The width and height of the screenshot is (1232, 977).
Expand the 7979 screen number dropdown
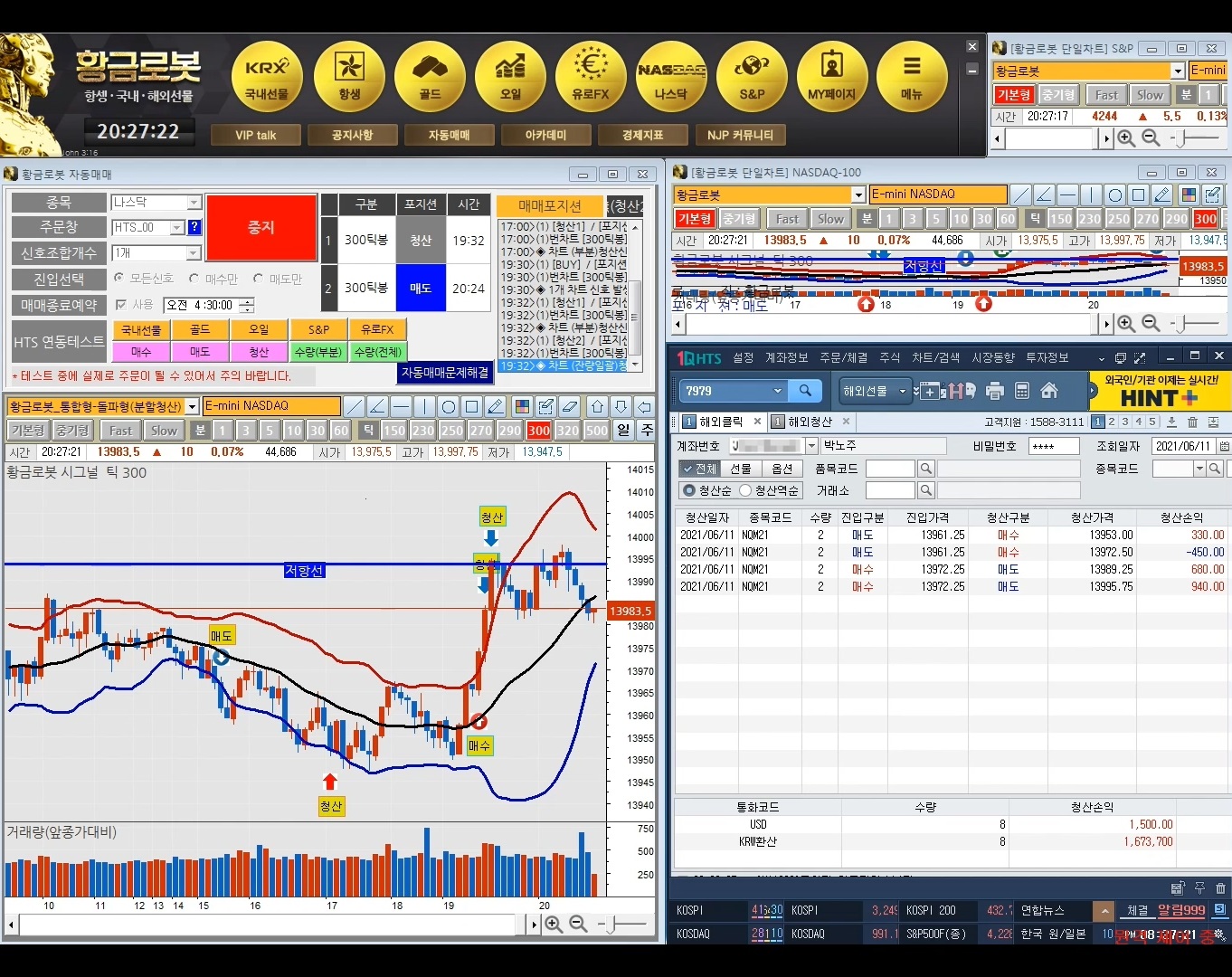click(777, 391)
